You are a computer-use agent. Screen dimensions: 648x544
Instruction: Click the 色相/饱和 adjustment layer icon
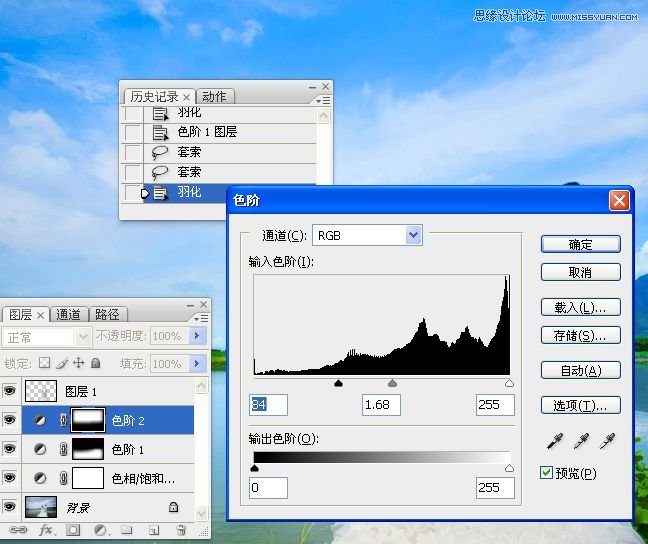coord(40,478)
